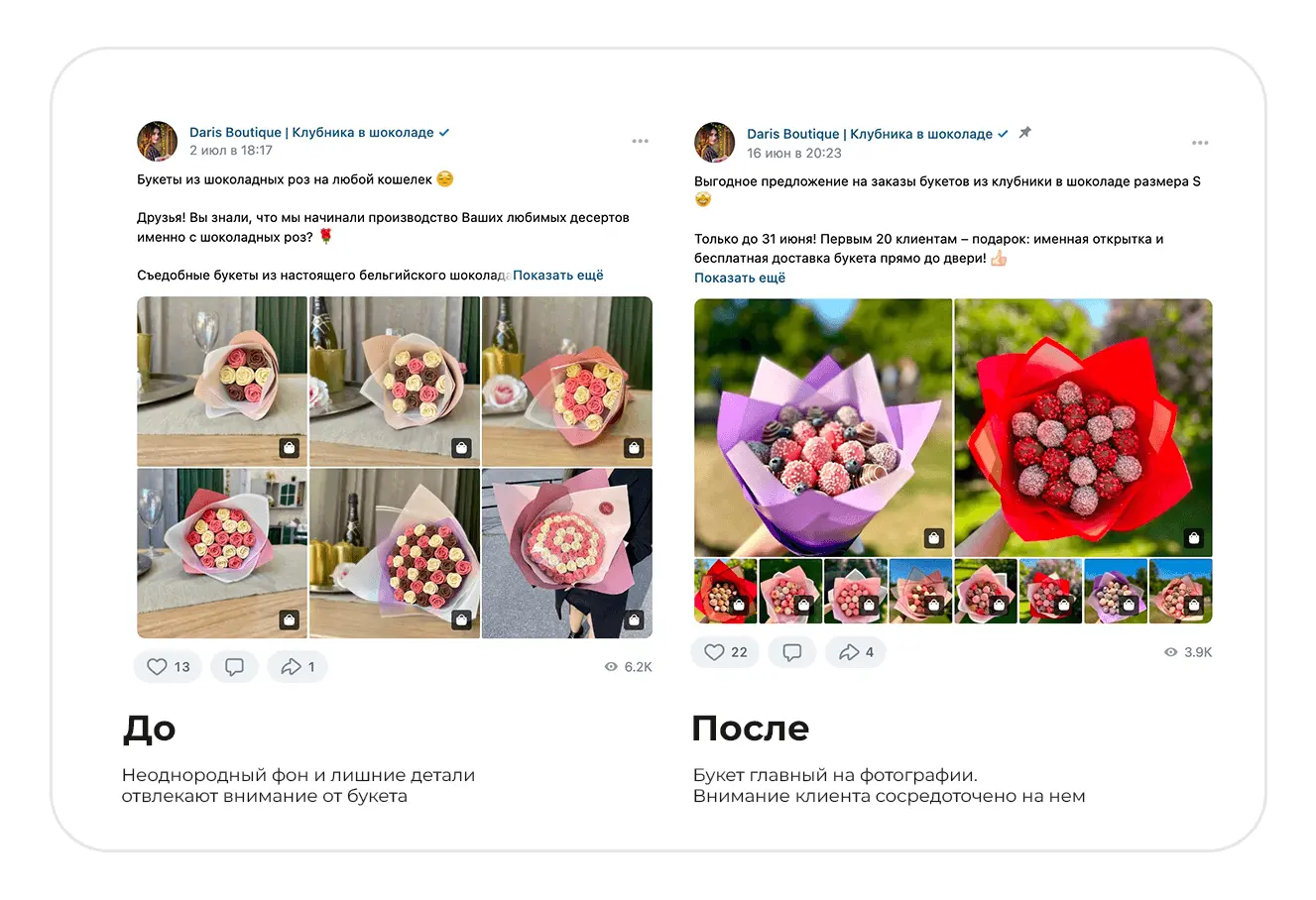Click shopping bag icon on purple bouquet photo
The width and height of the screenshot is (1316, 900).
[933, 538]
